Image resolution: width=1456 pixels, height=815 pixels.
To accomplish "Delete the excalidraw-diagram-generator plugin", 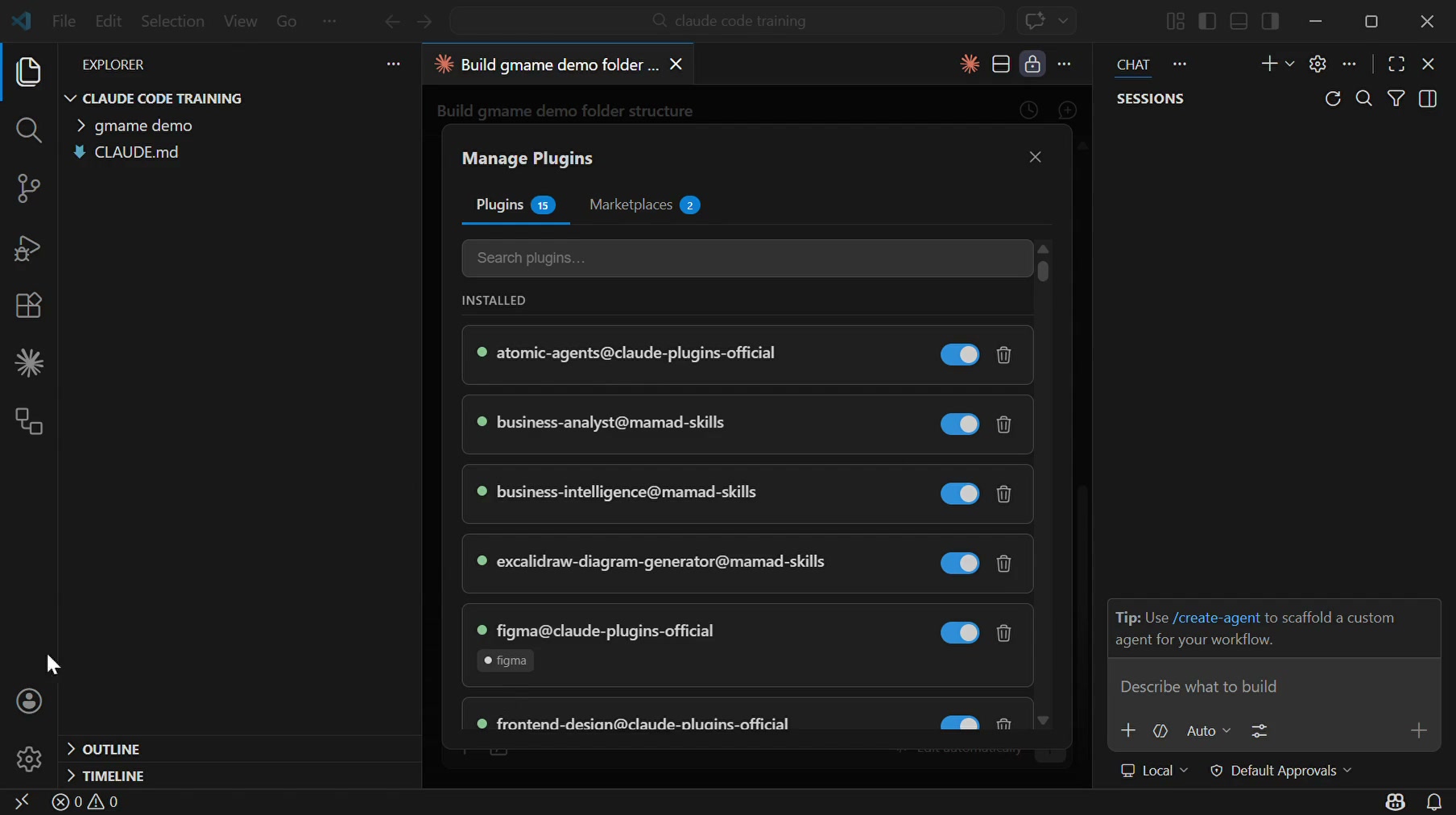I will (1003, 564).
